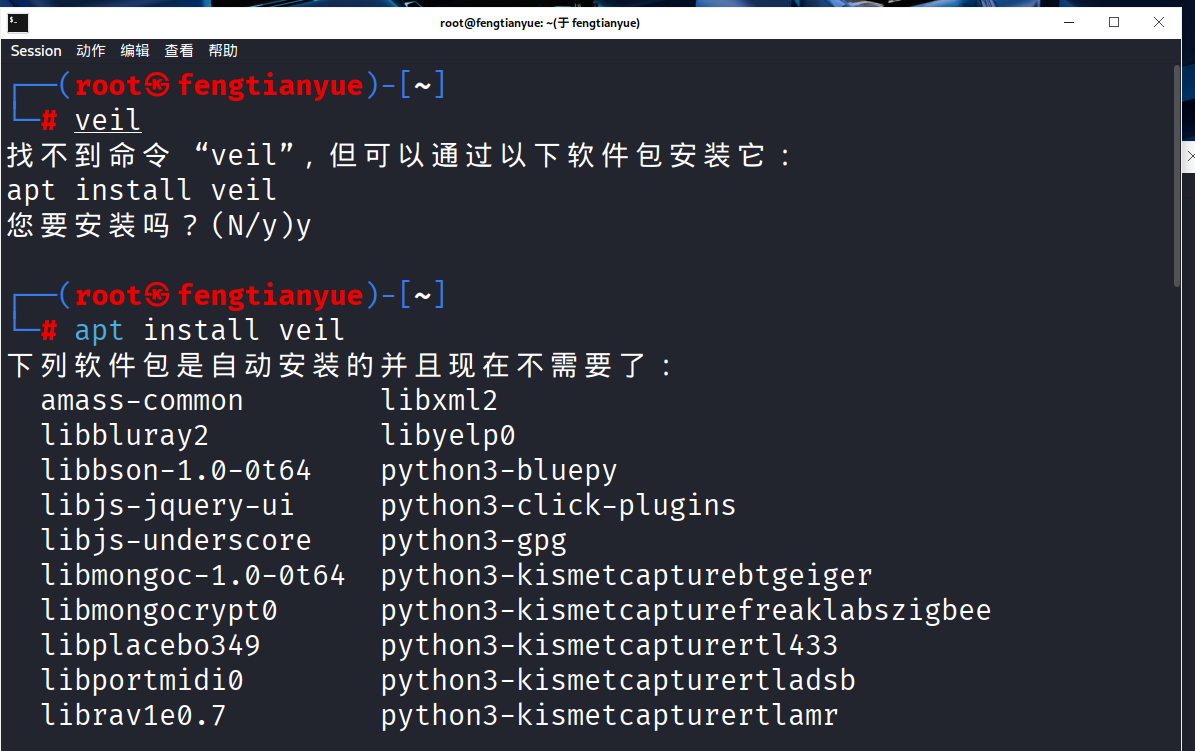Click the libmongocrypt0 package name
The image size is (1195, 751).
click(x=159, y=611)
